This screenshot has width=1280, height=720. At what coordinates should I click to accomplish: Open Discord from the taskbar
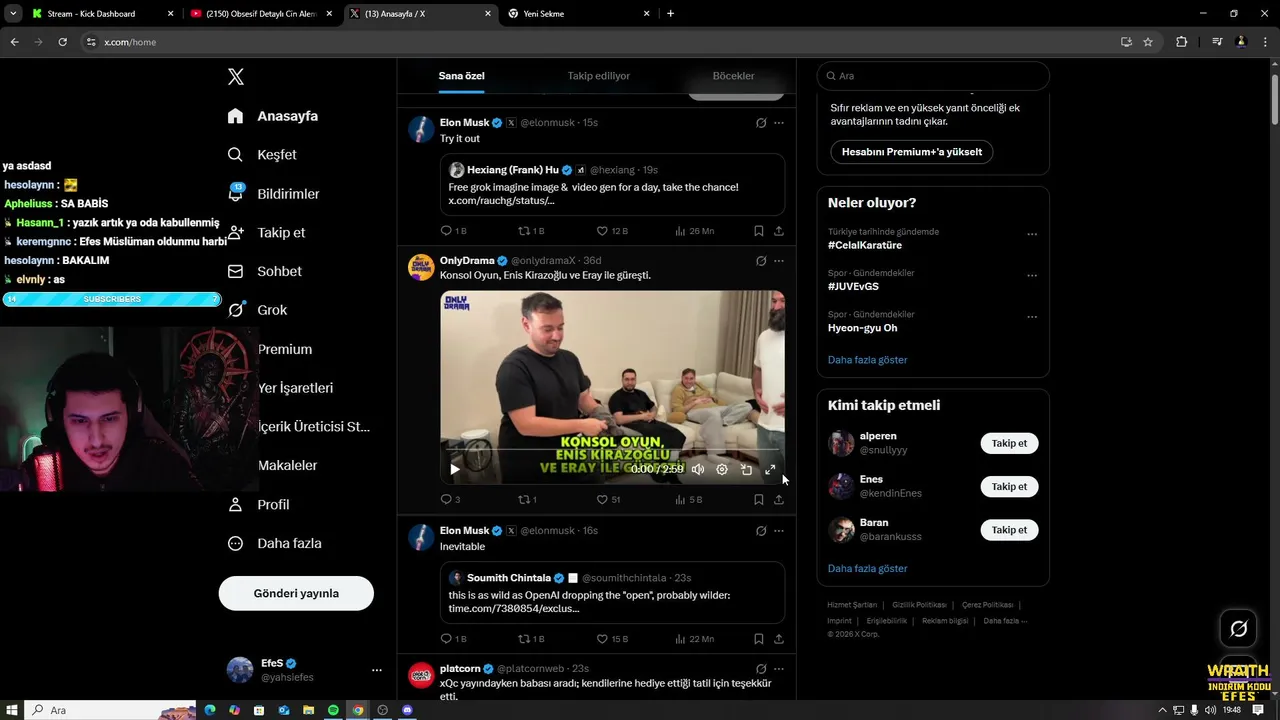[407, 710]
